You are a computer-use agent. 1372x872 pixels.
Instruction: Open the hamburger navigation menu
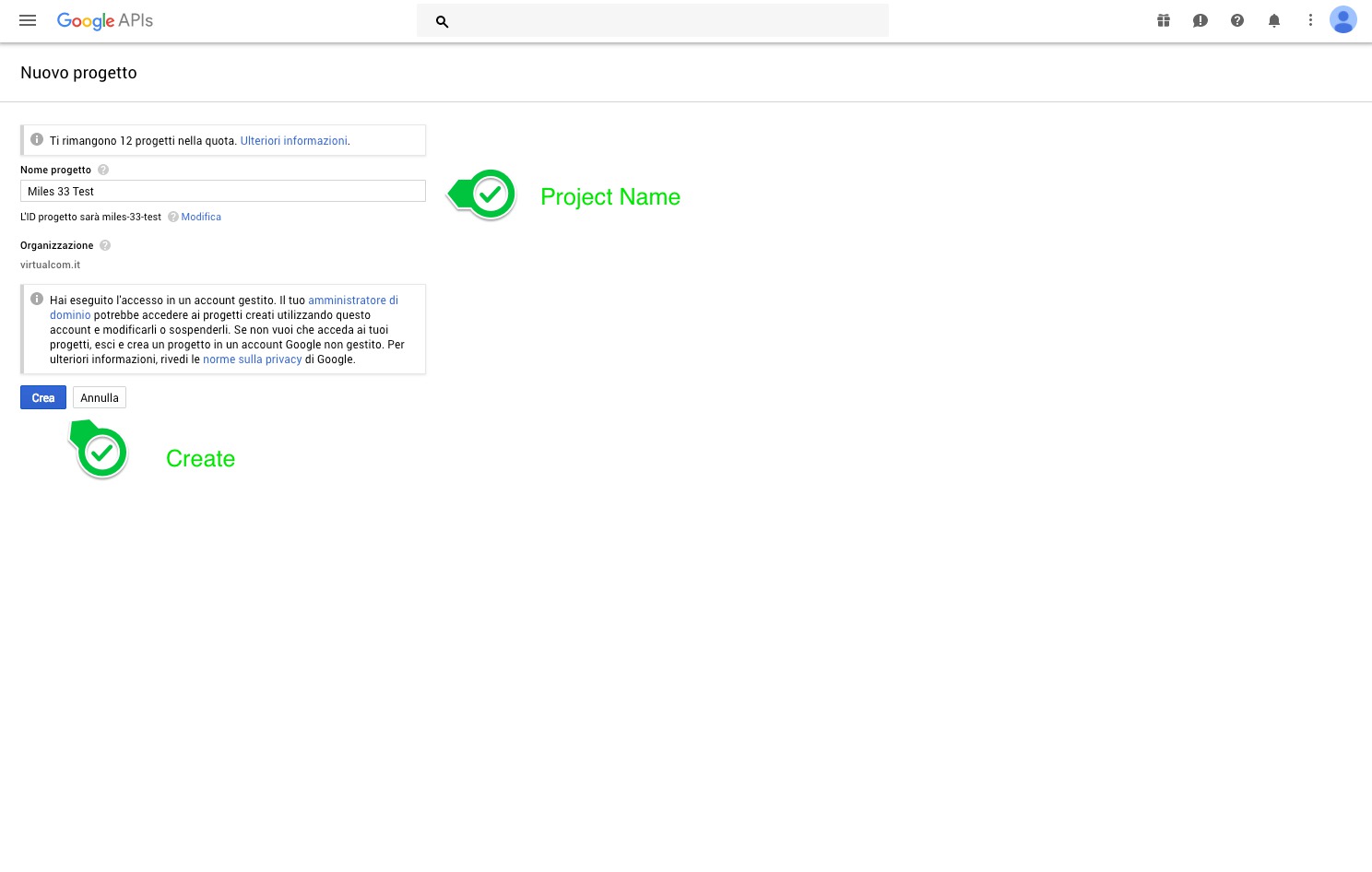[x=28, y=20]
